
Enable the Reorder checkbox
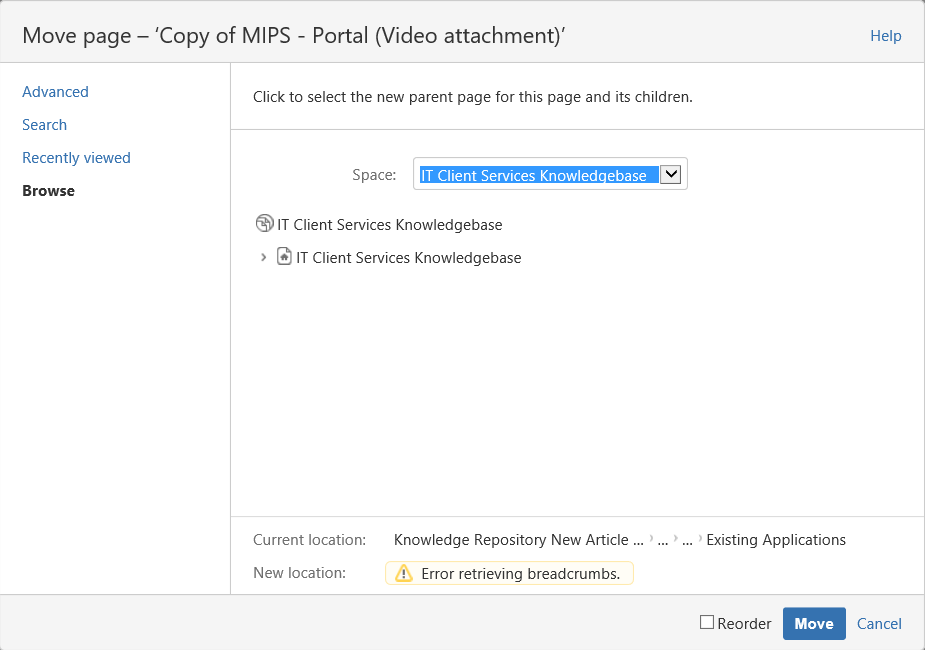coord(707,622)
